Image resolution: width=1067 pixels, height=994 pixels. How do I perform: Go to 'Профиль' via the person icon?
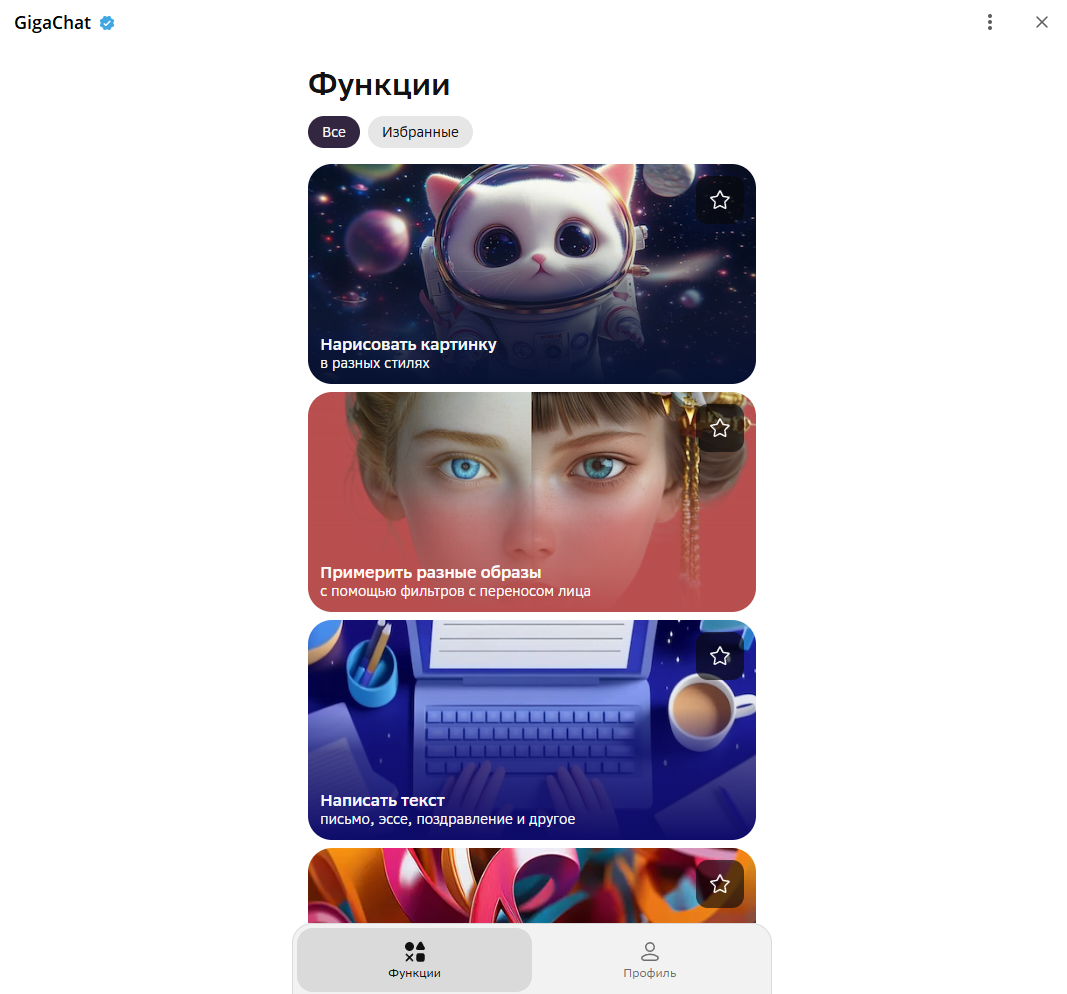tap(650, 951)
